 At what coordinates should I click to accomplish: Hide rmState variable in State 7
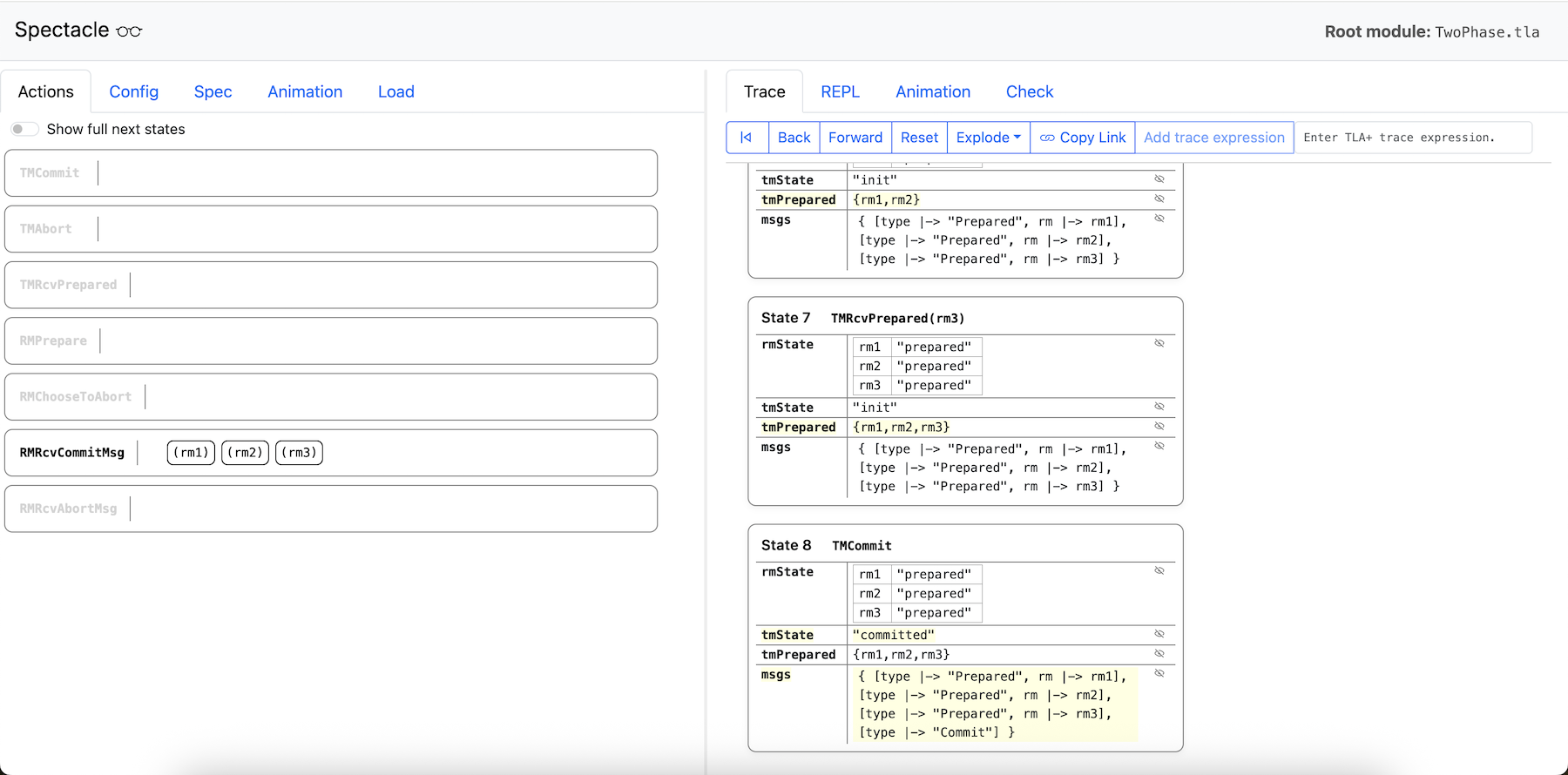tap(1159, 343)
